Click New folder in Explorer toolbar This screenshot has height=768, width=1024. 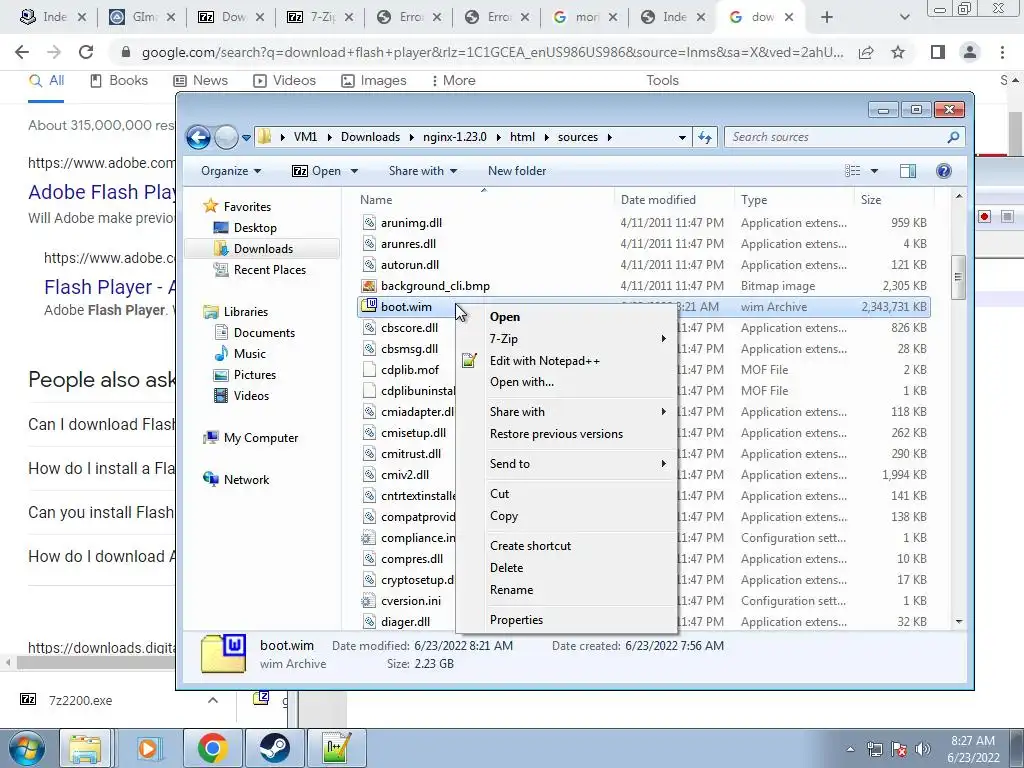[517, 171]
